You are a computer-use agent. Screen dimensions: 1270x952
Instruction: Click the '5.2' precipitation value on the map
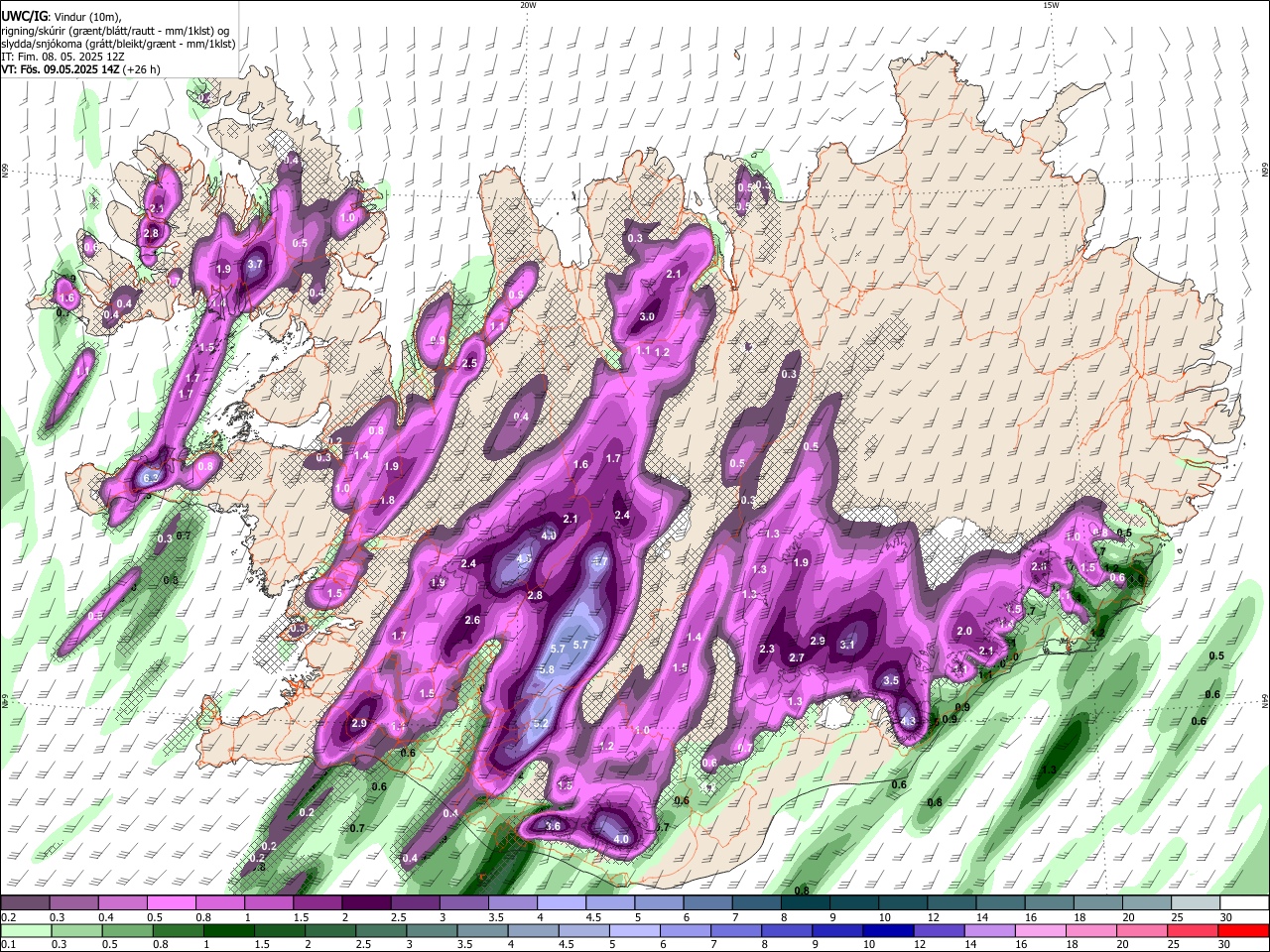[541, 724]
